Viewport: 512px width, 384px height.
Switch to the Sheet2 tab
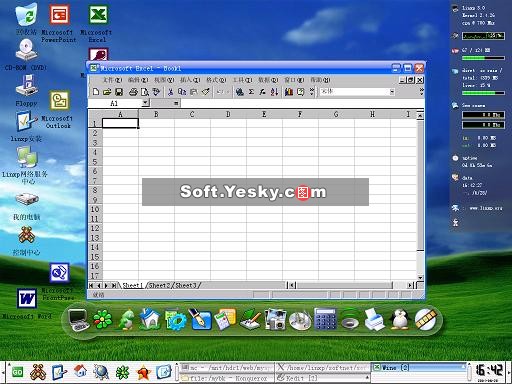tap(159, 285)
